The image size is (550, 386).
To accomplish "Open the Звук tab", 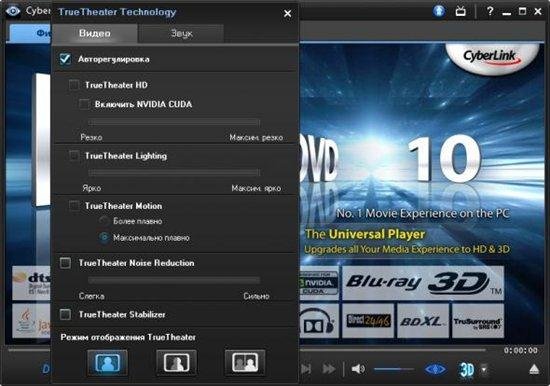I will coord(181,33).
